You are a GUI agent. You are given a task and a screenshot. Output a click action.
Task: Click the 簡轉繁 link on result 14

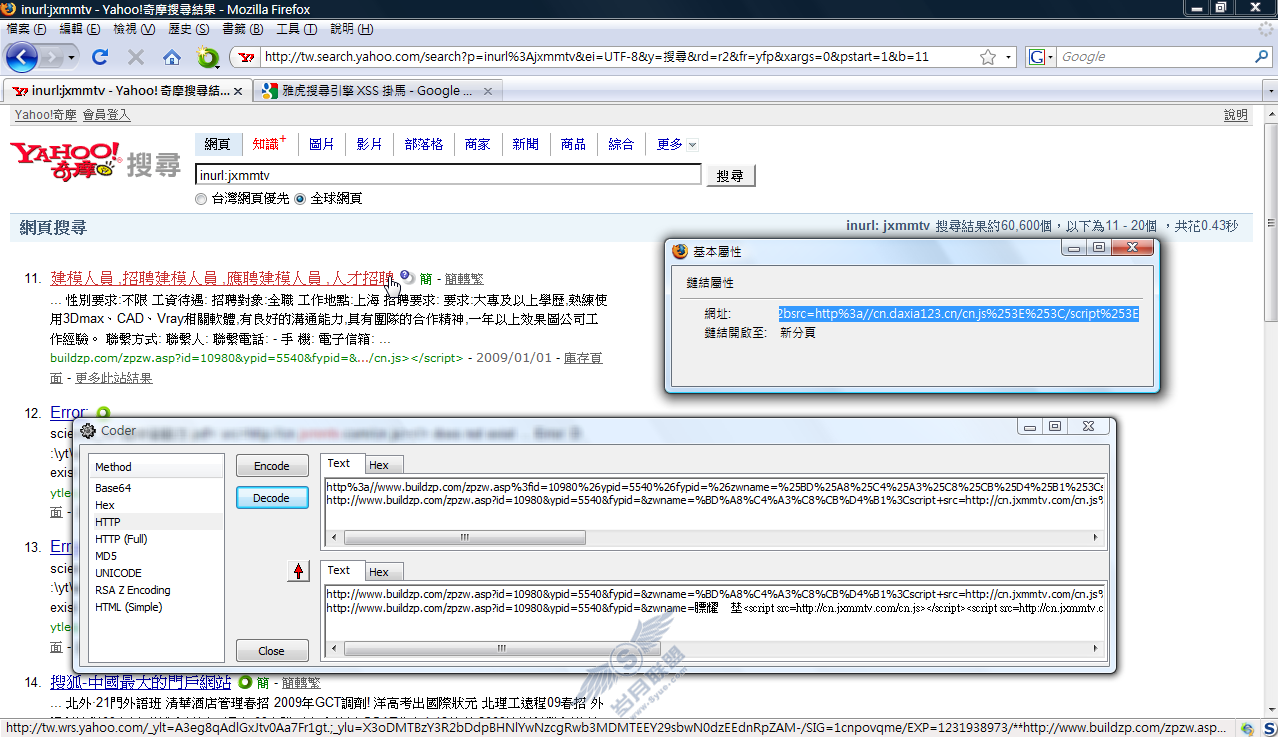click(x=301, y=683)
